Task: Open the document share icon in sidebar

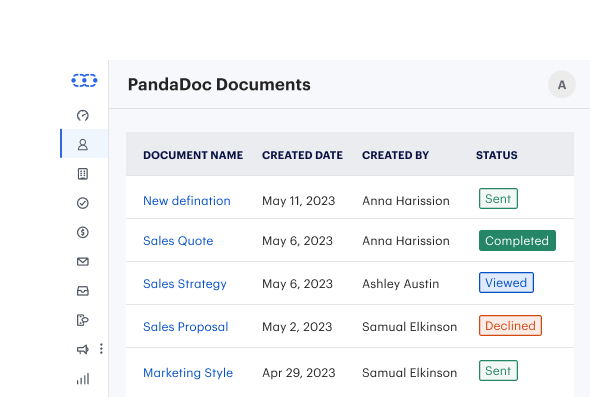Action: [83, 320]
